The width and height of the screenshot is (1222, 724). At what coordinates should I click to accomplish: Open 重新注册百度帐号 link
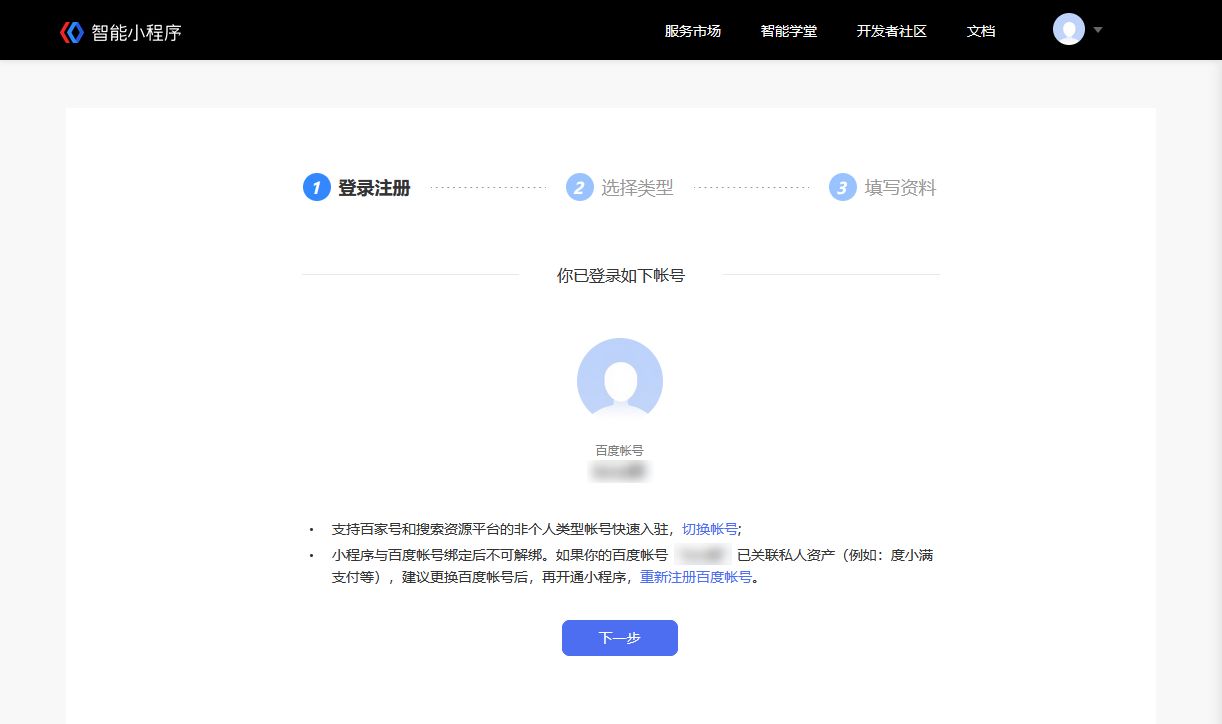pos(696,577)
